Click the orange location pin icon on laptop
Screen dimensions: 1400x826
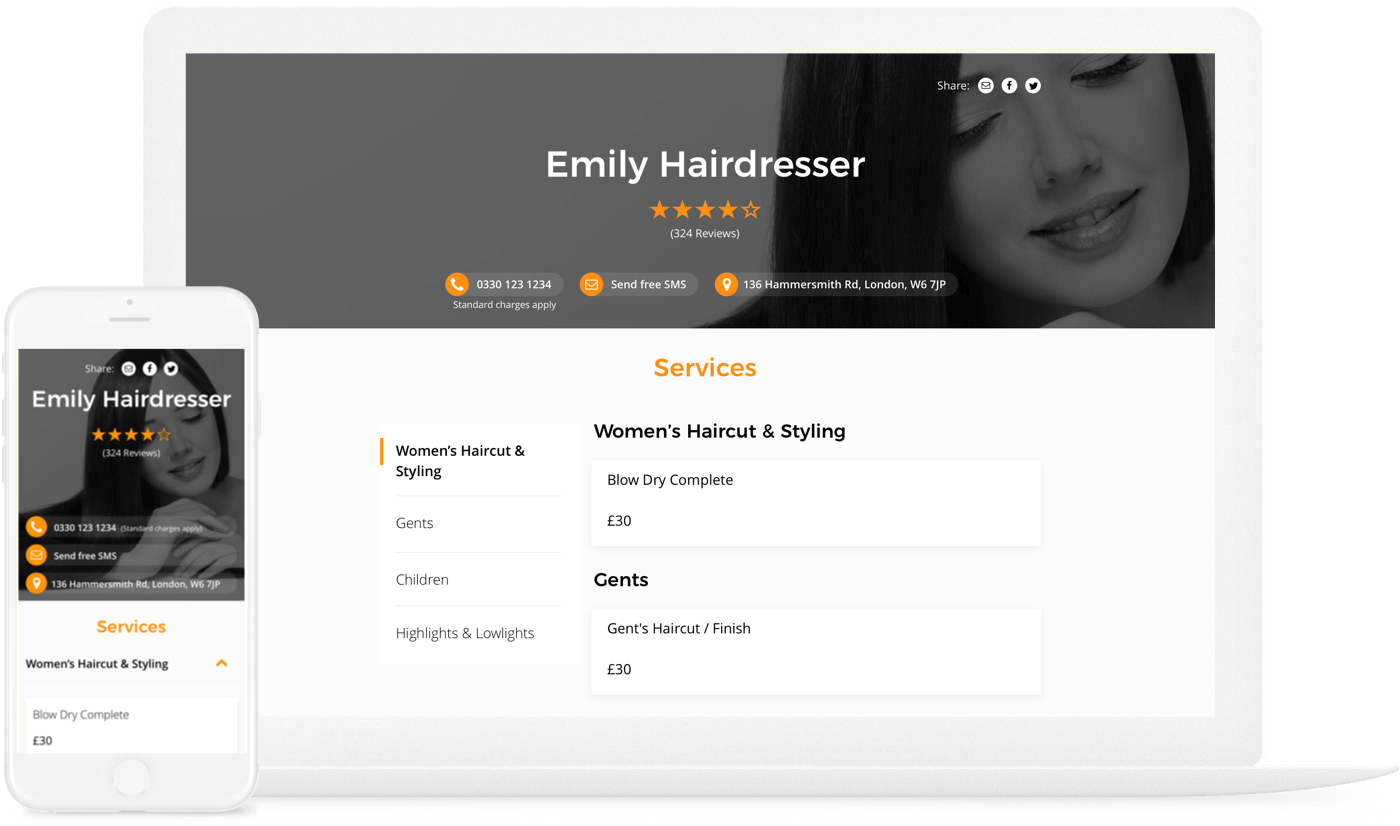(x=726, y=285)
